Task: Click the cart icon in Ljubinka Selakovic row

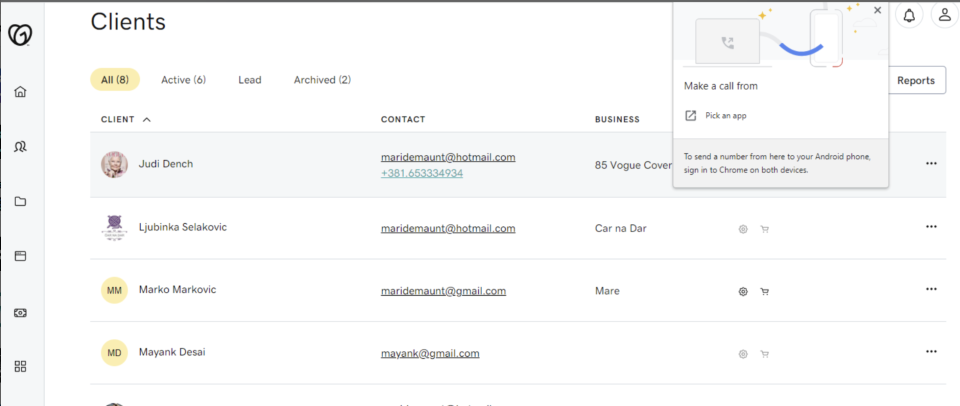Action: pyautogui.click(x=765, y=229)
